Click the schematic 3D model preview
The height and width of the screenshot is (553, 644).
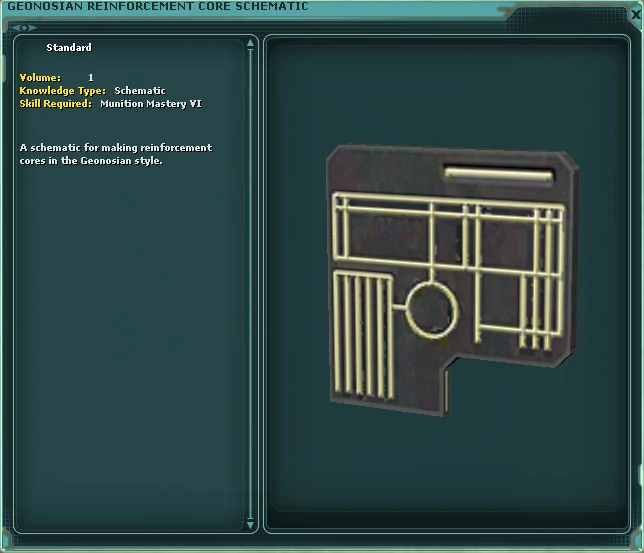452,280
